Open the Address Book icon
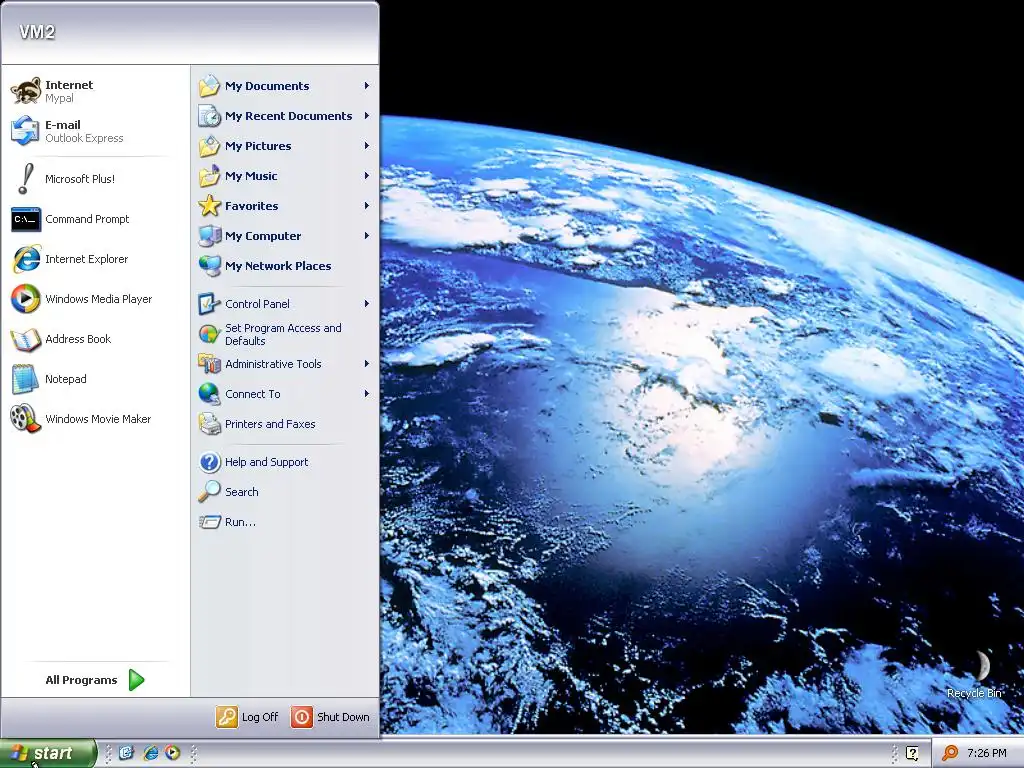The width and height of the screenshot is (1024, 768). [25, 340]
